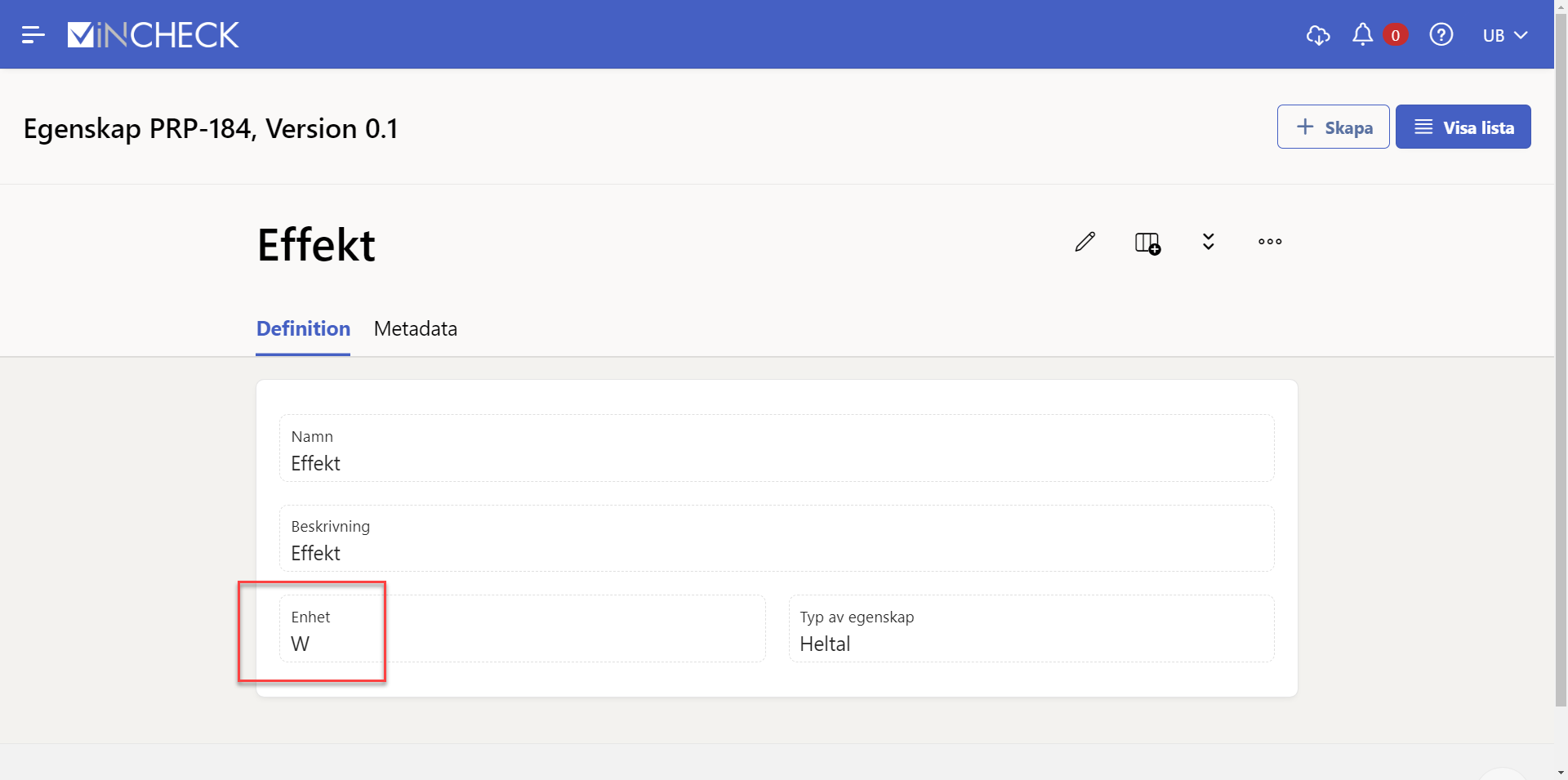Select the Definition tab
The image size is (1568, 780).
point(303,328)
